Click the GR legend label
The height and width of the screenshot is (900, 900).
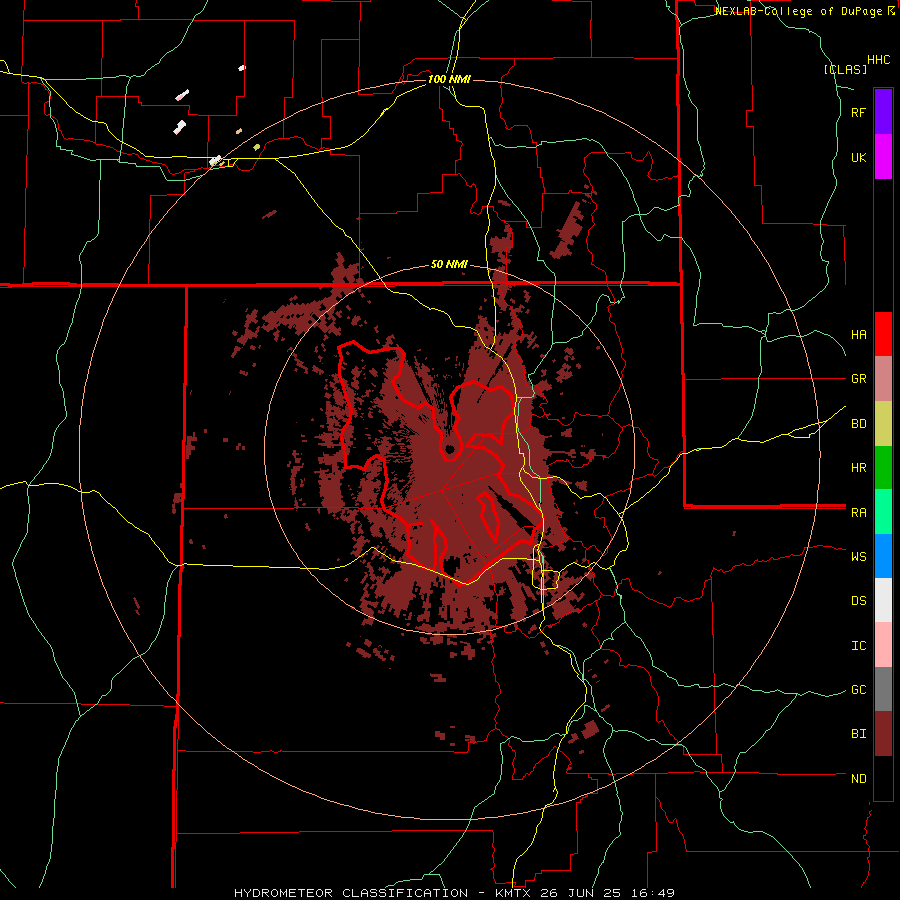point(858,379)
